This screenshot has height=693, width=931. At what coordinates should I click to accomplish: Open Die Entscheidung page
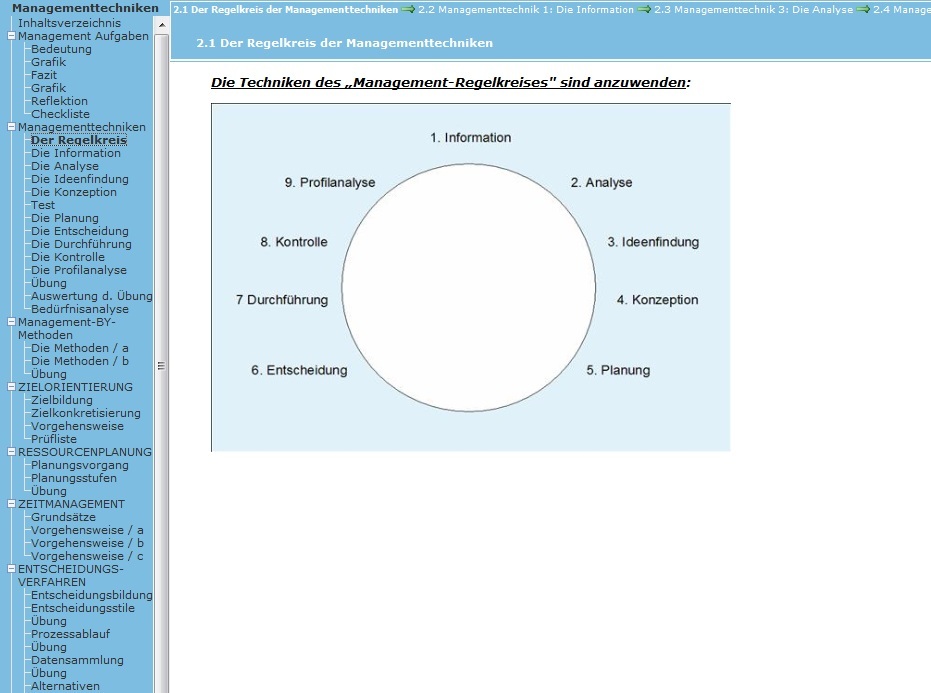click(x=80, y=232)
